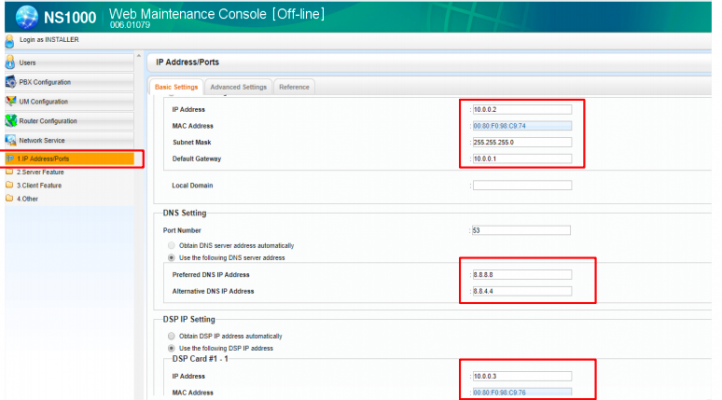Open the Users section icon

point(11,63)
